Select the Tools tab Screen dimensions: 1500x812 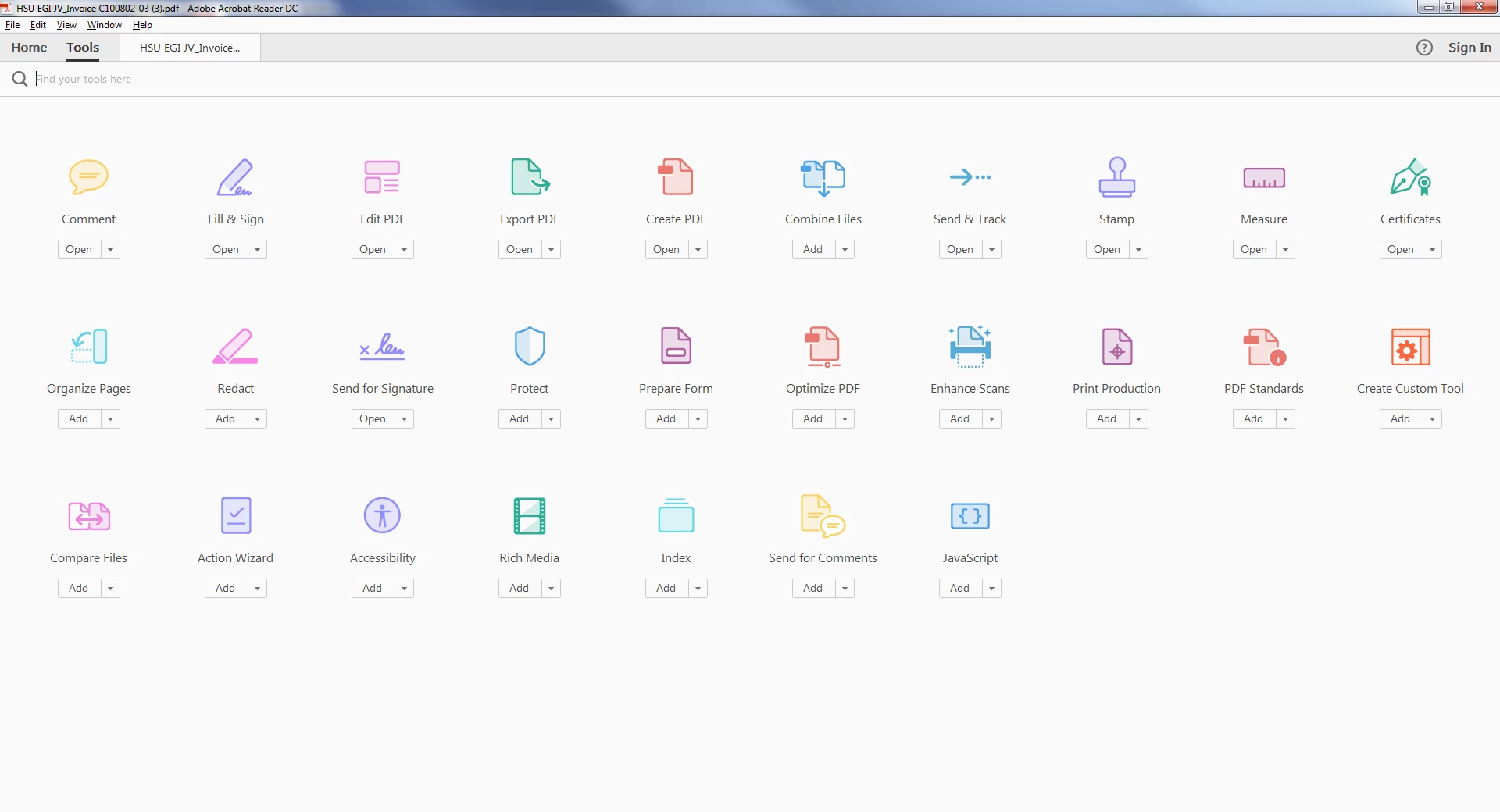[83, 48]
